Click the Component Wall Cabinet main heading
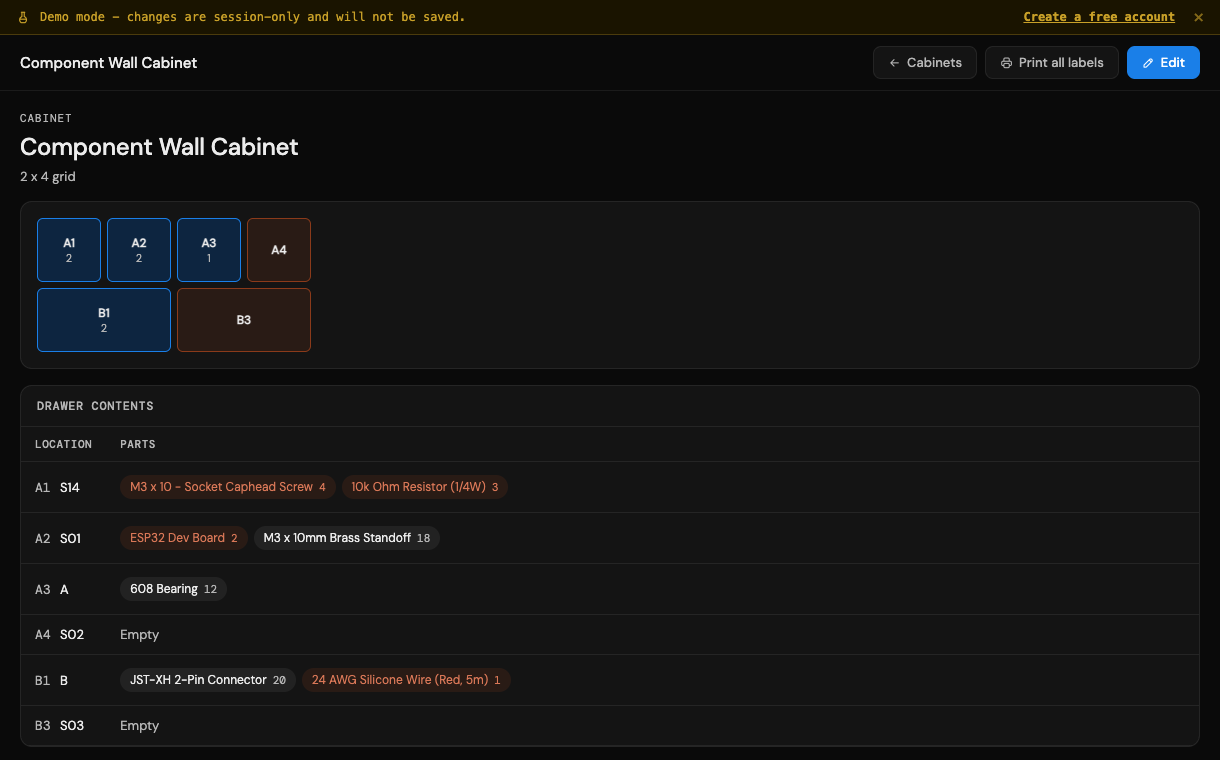This screenshot has width=1220, height=760. [159, 147]
